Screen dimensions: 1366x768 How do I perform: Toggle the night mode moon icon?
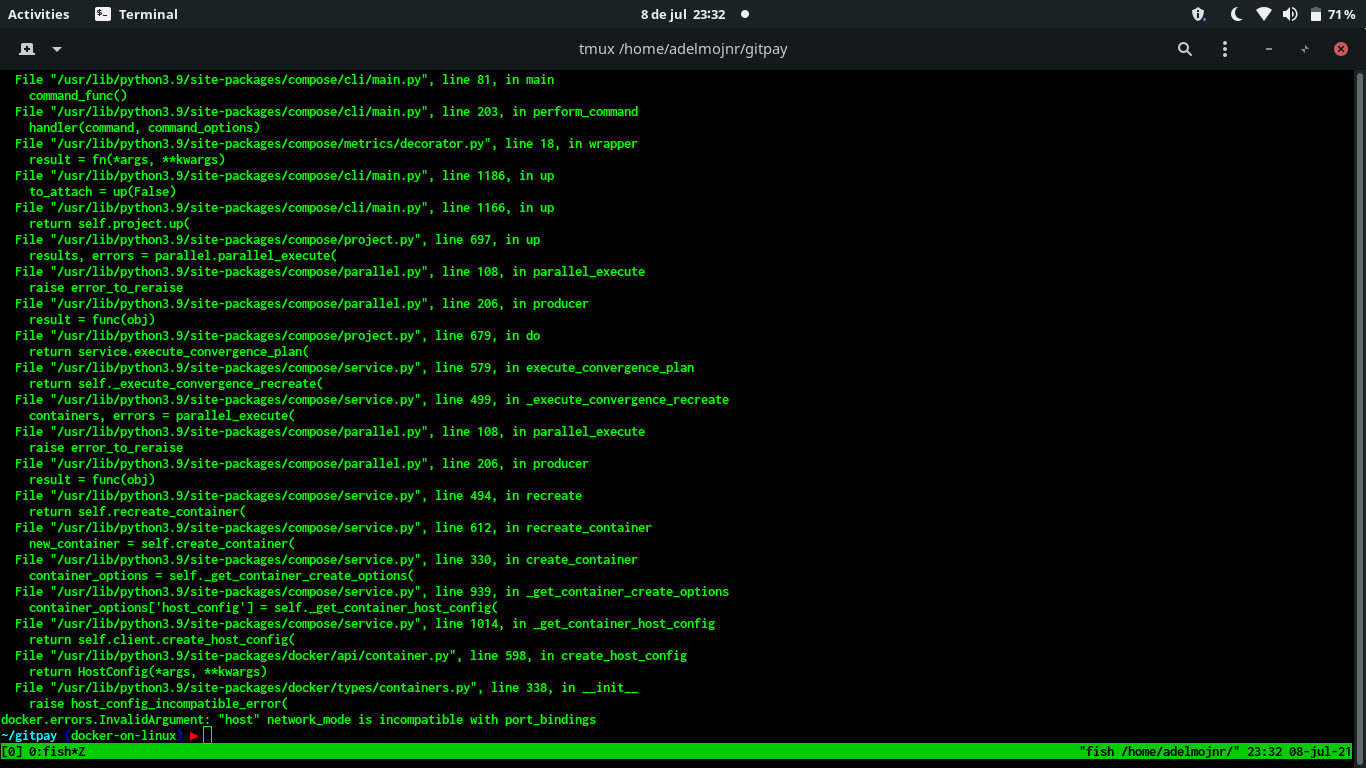point(1236,14)
